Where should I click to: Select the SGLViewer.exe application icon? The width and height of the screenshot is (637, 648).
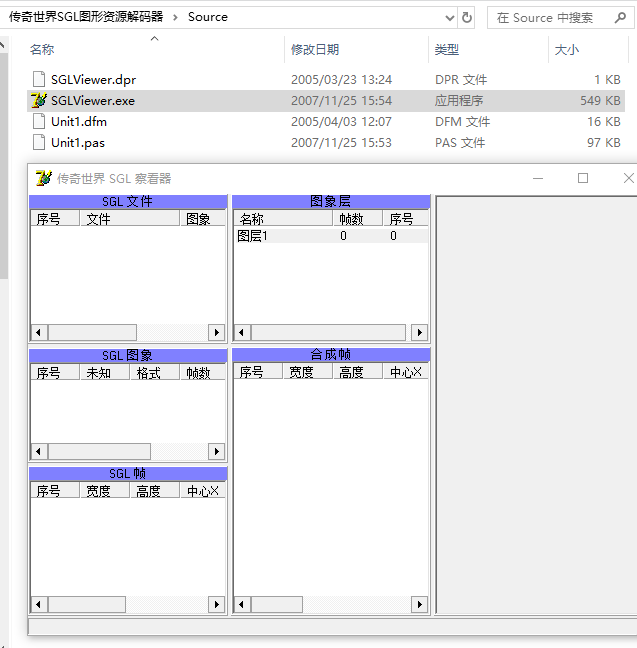[39, 100]
